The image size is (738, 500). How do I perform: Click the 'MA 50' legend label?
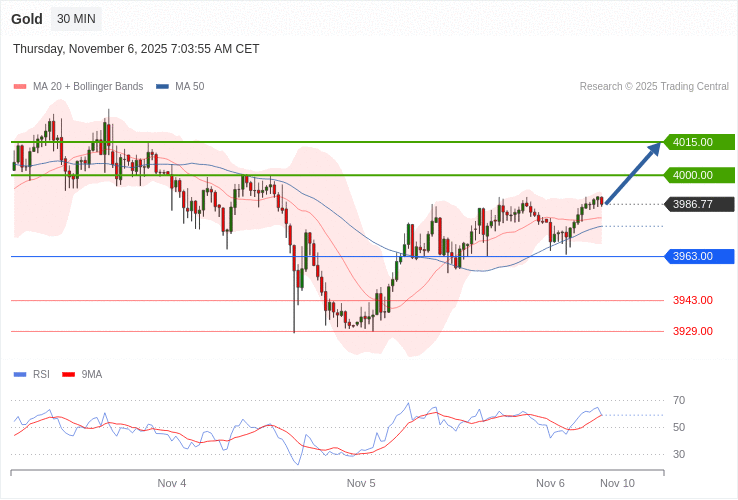tap(190, 87)
